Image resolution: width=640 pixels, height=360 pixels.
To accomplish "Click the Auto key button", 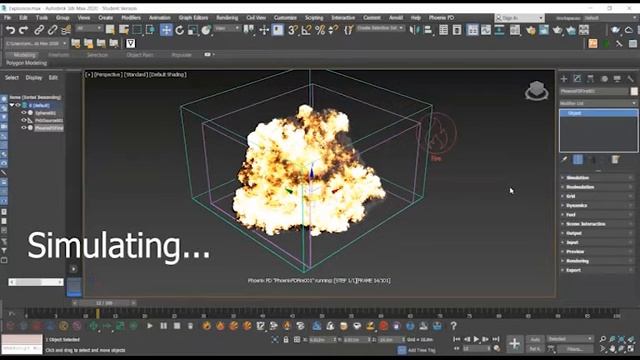I will point(535,340).
